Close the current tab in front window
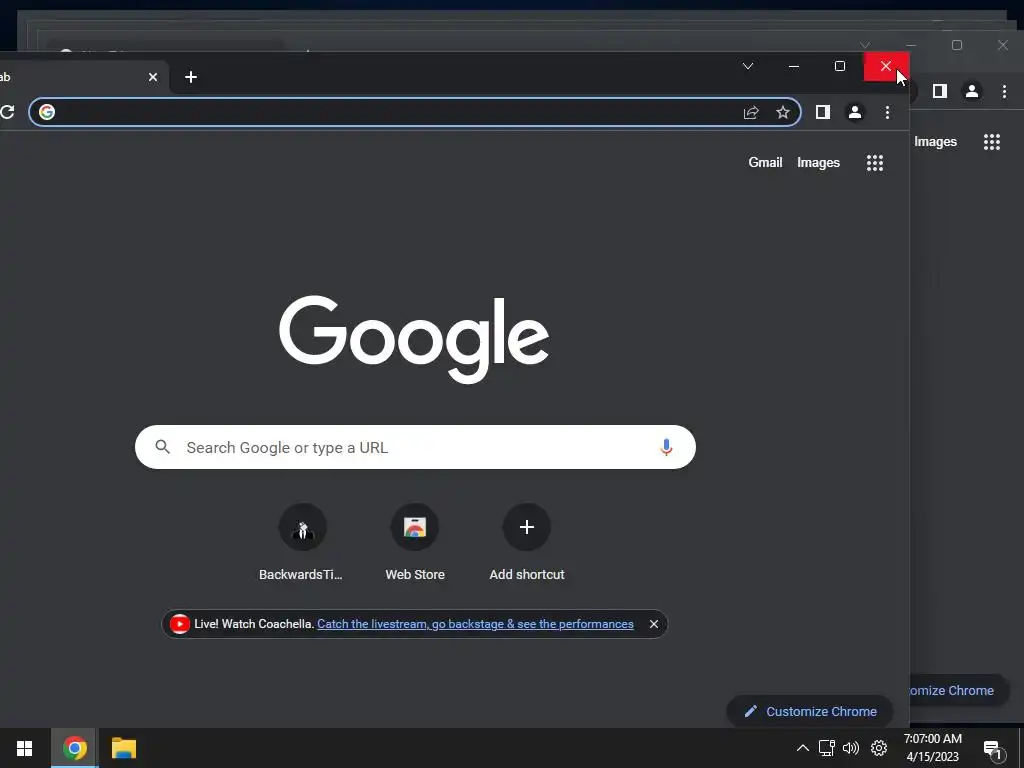Image resolution: width=1024 pixels, height=768 pixels. tap(153, 77)
